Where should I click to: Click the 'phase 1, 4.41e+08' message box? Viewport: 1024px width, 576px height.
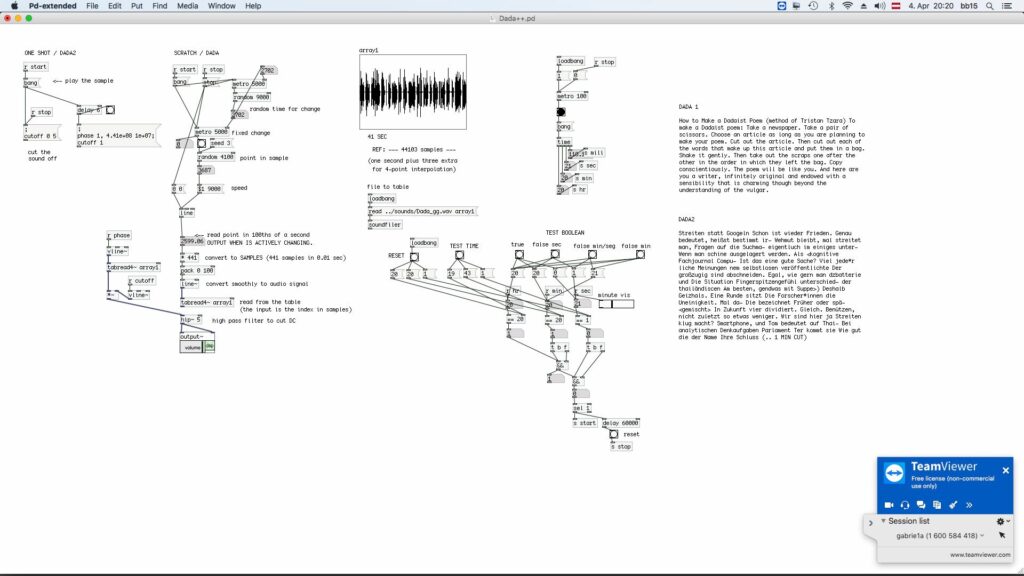click(x=118, y=135)
